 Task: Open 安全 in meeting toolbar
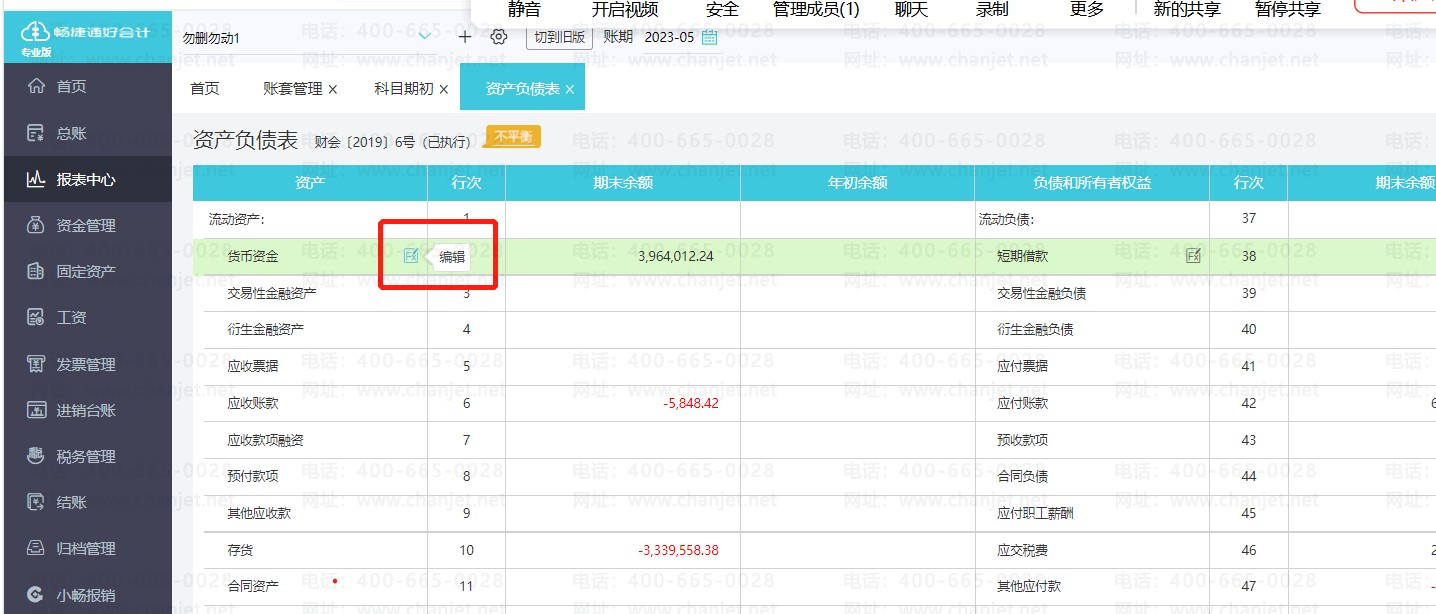pyautogui.click(x=722, y=10)
